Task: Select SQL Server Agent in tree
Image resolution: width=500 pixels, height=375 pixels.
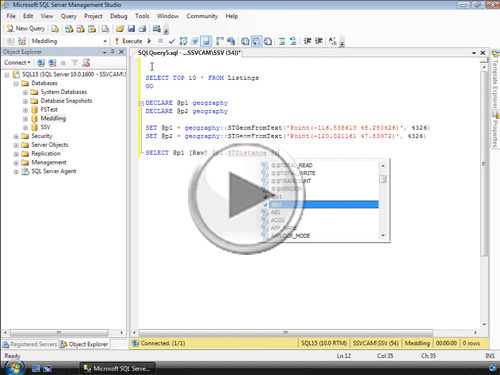Action: [x=54, y=171]
